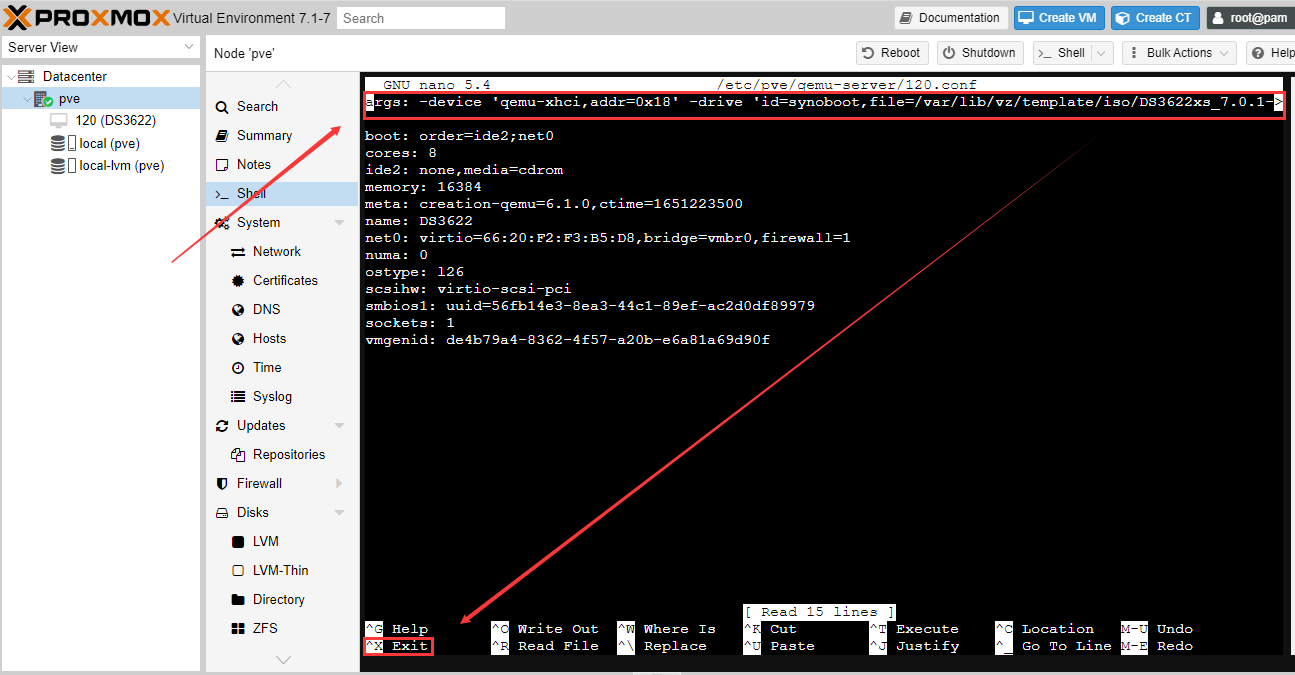Open the Shell button dropdown arrow

point(1102,53)
